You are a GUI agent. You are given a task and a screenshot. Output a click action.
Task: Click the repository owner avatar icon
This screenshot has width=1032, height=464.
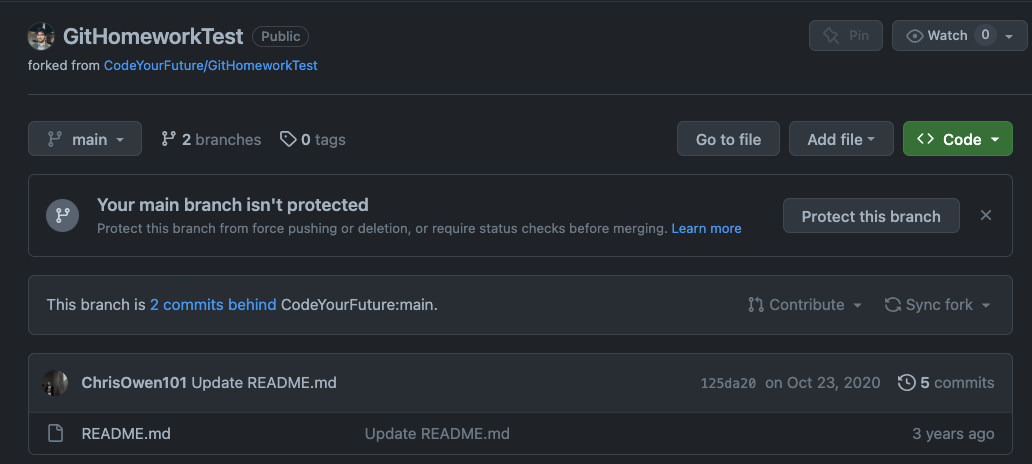pos(41,36)
